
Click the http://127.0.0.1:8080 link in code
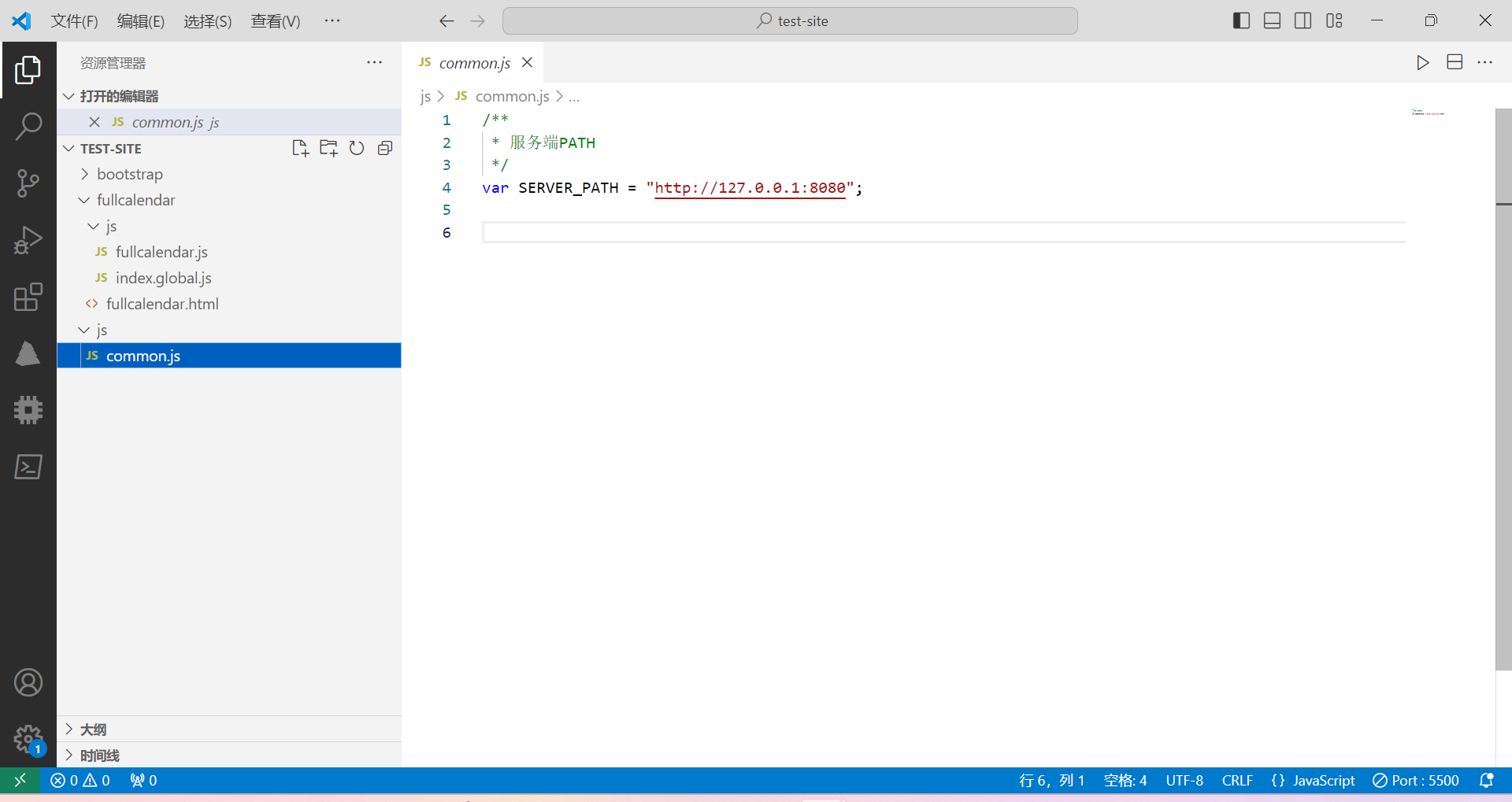click(x=750, y=187)
